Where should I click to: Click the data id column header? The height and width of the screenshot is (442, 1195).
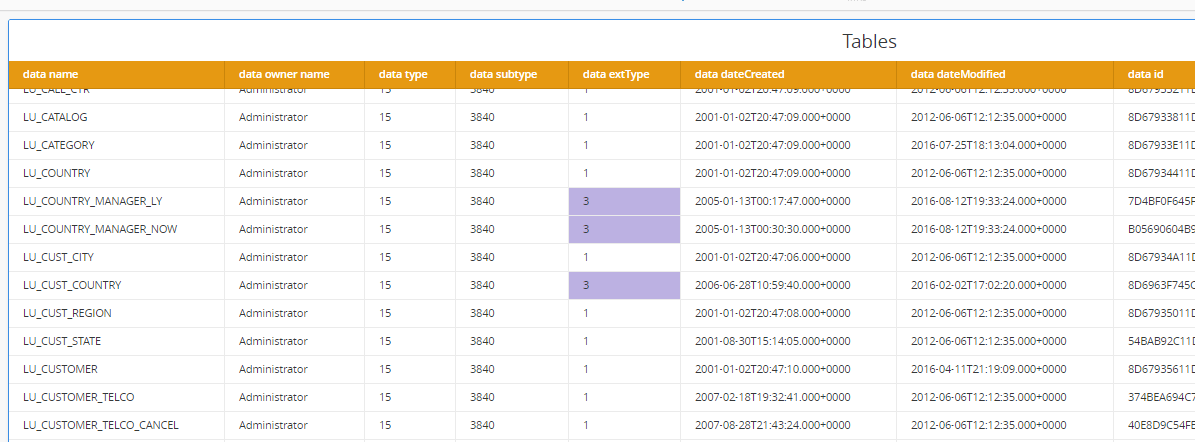pos(1145,74)
